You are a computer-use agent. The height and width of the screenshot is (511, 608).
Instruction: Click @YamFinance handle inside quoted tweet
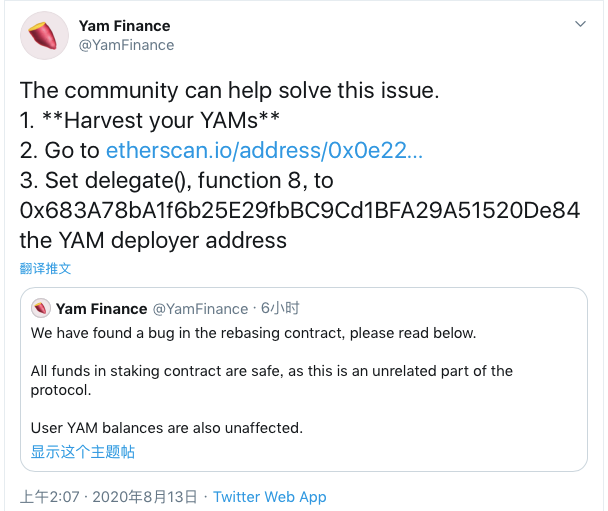click(200, 308)
